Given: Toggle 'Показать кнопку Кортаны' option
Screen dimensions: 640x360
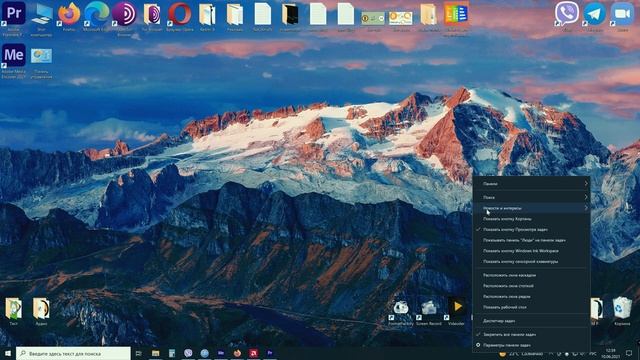Looking at the screenshot, I should [531, 219].
